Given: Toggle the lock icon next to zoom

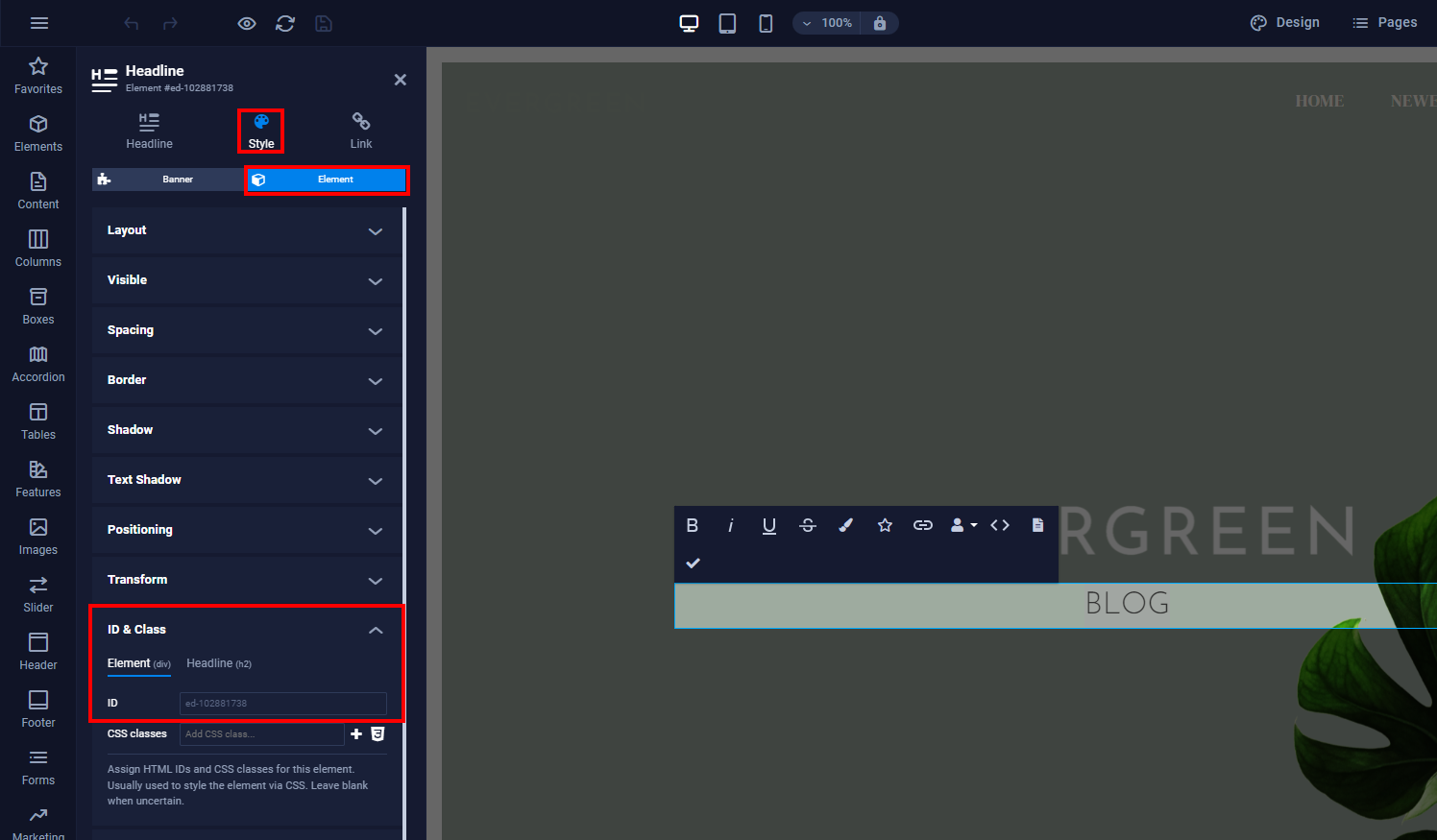Looking at the screenshot, I should (x=880, y=23).
